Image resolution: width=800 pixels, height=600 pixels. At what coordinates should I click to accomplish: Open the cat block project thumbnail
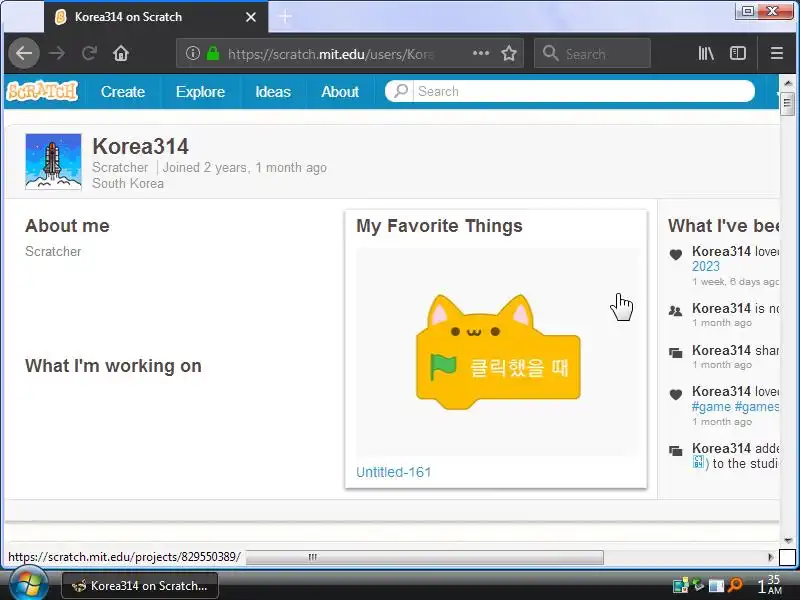pos(496,352)
